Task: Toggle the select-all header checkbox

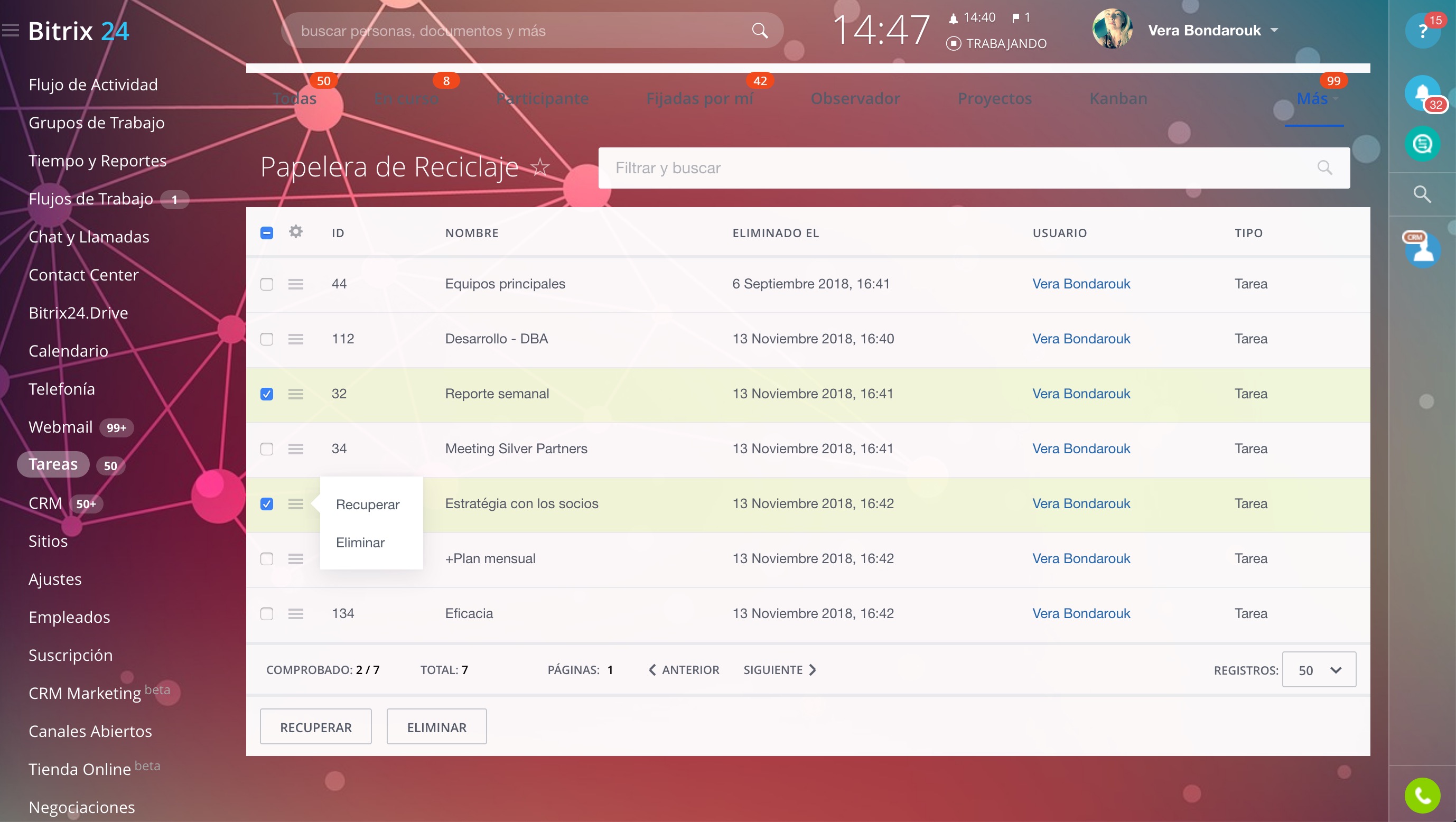Action: tap(267, 233)
